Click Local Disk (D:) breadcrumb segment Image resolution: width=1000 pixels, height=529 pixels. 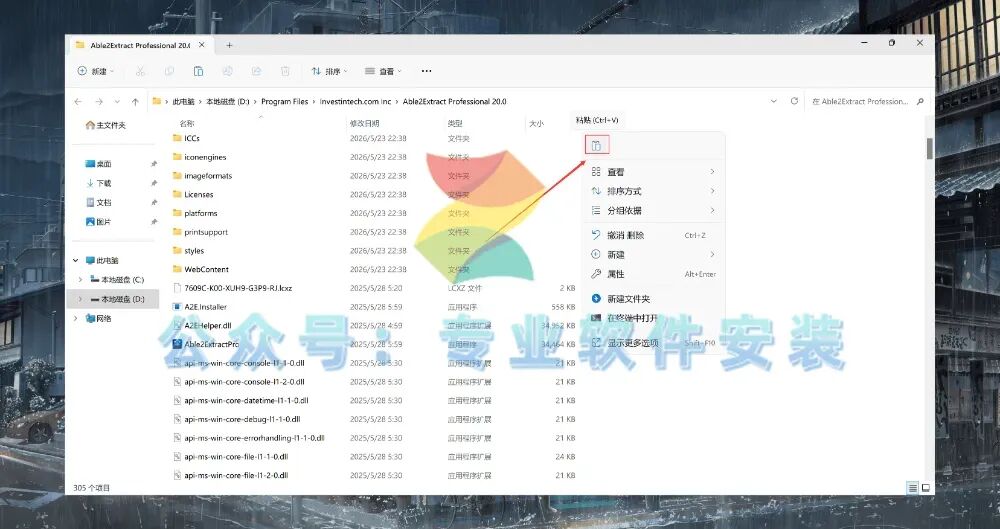(x=228, y=101)
